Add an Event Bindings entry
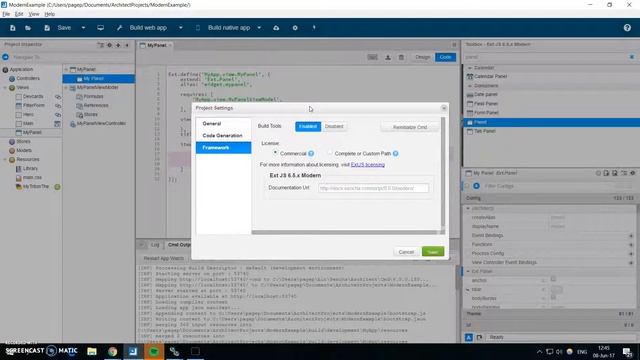Viewport: 640px width, 360px height. (x=631, y=236)
